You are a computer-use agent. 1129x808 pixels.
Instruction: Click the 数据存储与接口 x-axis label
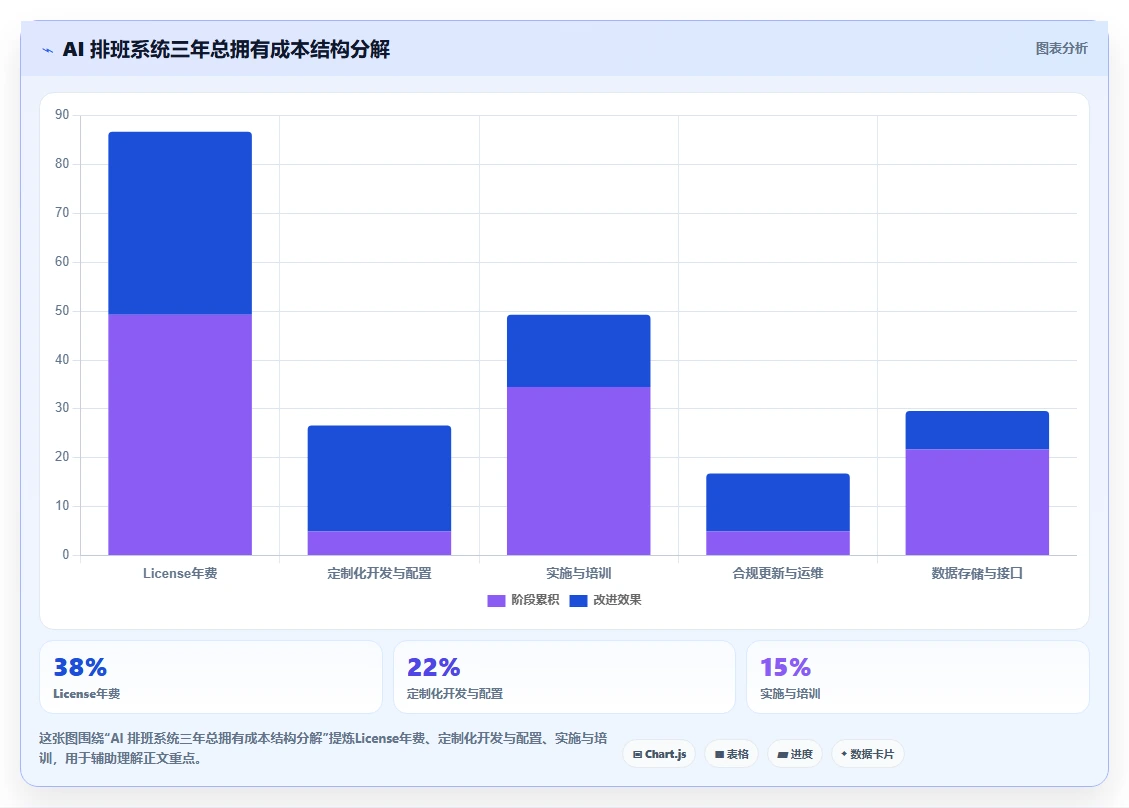[977, 573]
